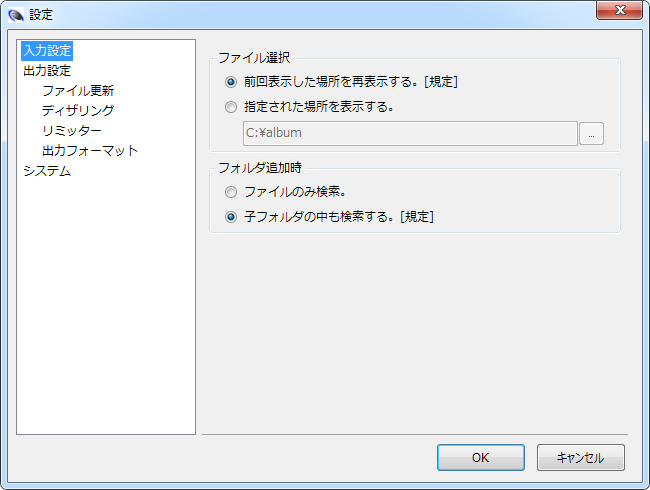650x490 pixels.
Task: Go to the ファイル更新 settings page
Action: pyautogui.click(x=78, y=90)
